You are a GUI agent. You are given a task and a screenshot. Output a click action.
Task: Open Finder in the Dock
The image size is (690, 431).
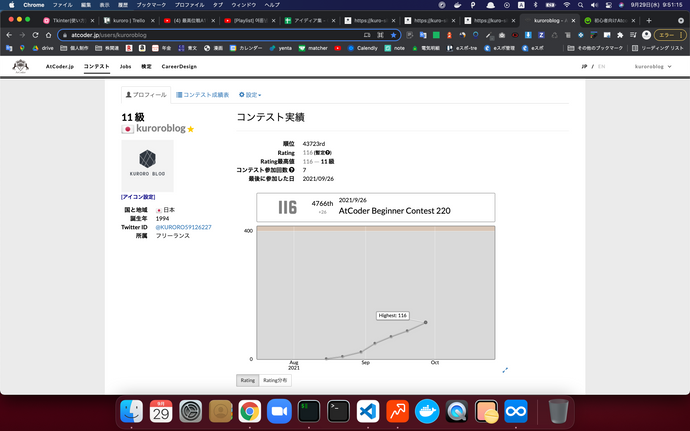click(132, 412)
